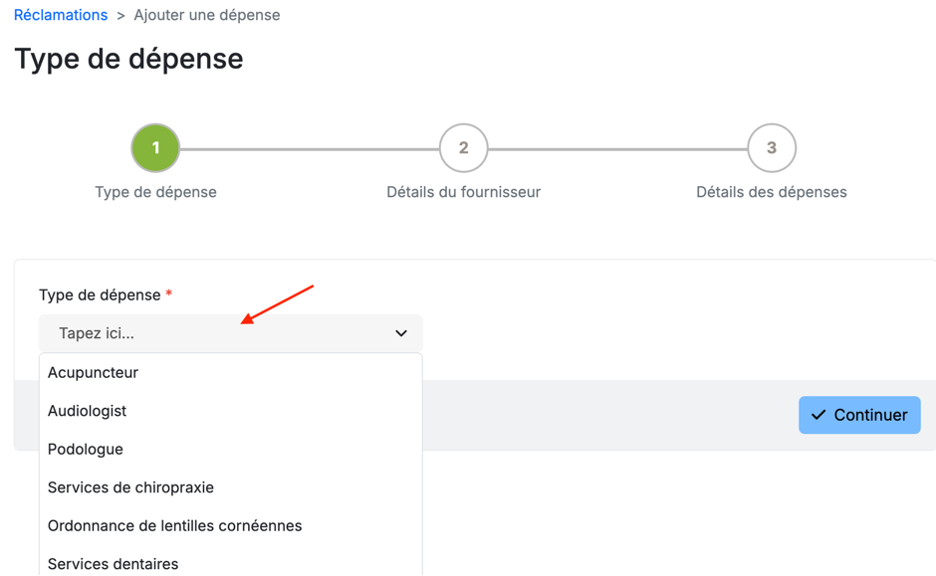Click the Type de dépense label under step 1
Viewport: 936px width, 576px height.
(155, 192)
